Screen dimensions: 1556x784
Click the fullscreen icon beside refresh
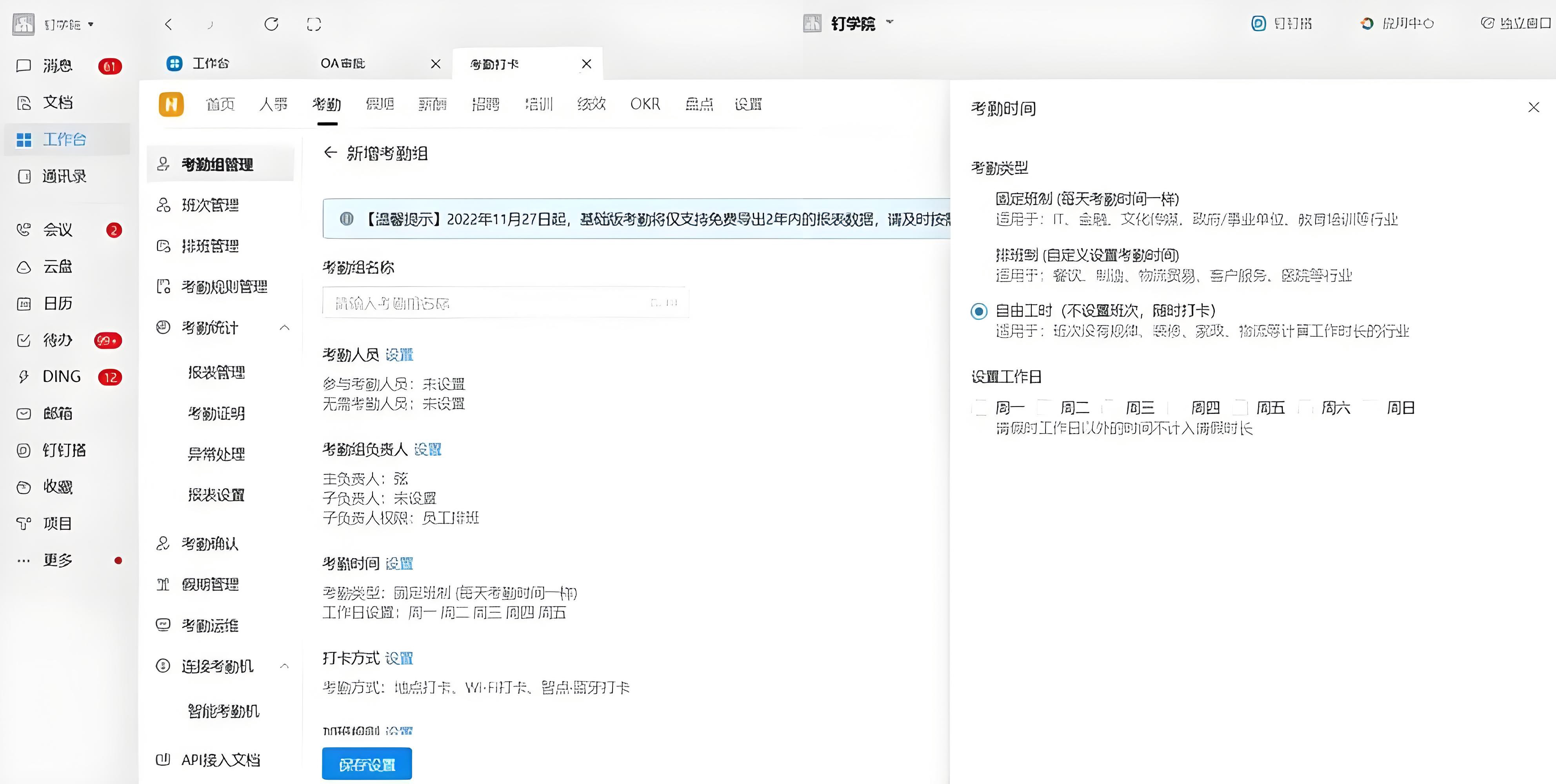point(314,24)
